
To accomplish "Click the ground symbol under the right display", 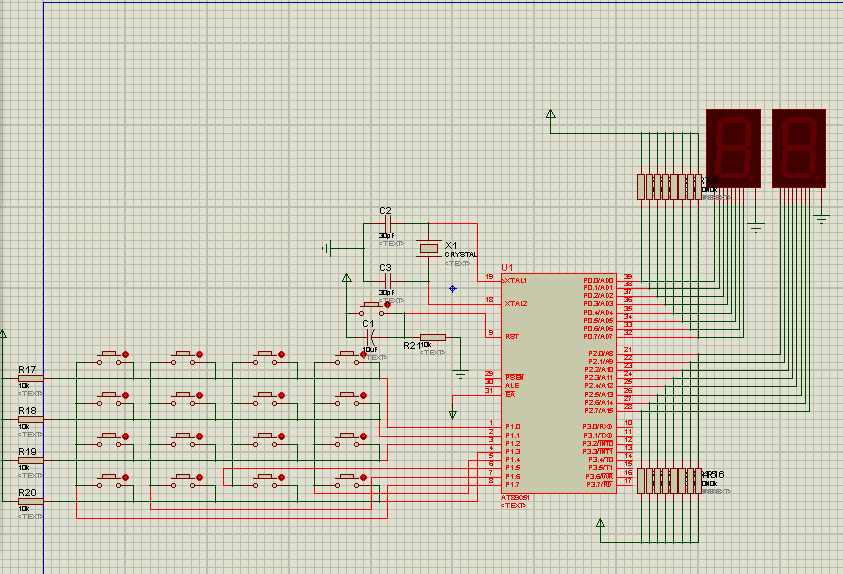I will [821, 219].
